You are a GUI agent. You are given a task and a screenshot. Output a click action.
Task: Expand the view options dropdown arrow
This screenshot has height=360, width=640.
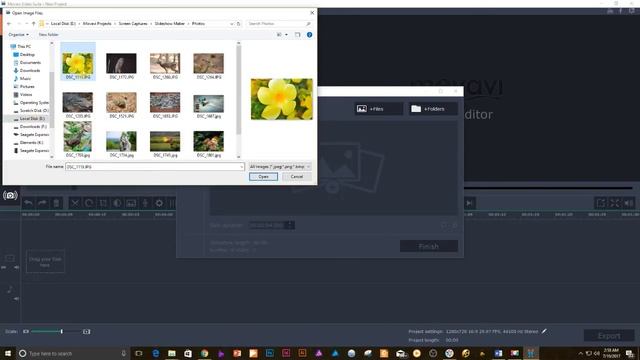tap(287, 35)
